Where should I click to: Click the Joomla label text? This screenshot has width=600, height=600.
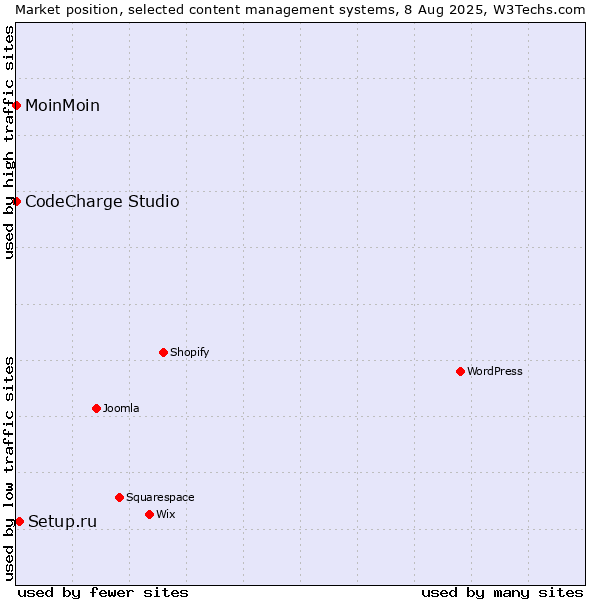click(121, 408)
